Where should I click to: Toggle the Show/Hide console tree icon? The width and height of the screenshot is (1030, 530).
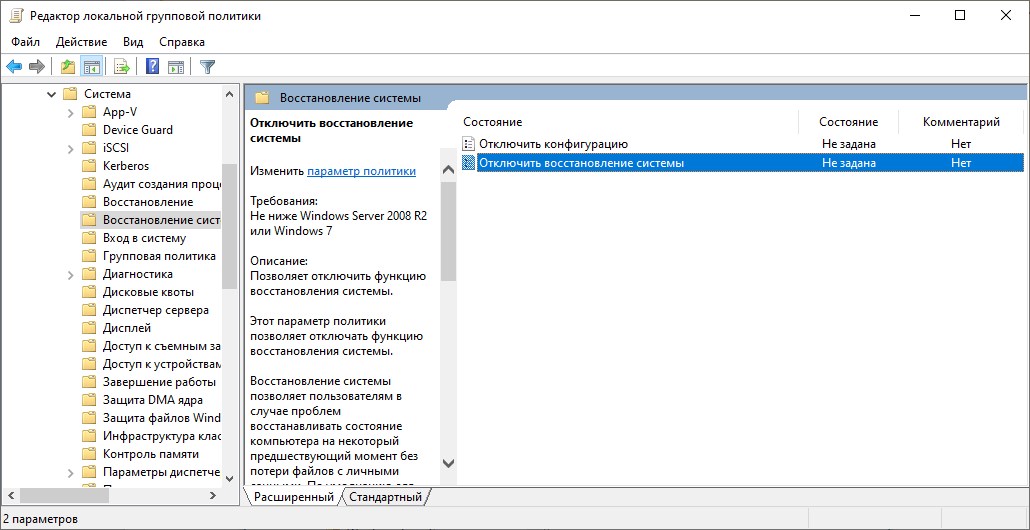[x=91, y=67]
